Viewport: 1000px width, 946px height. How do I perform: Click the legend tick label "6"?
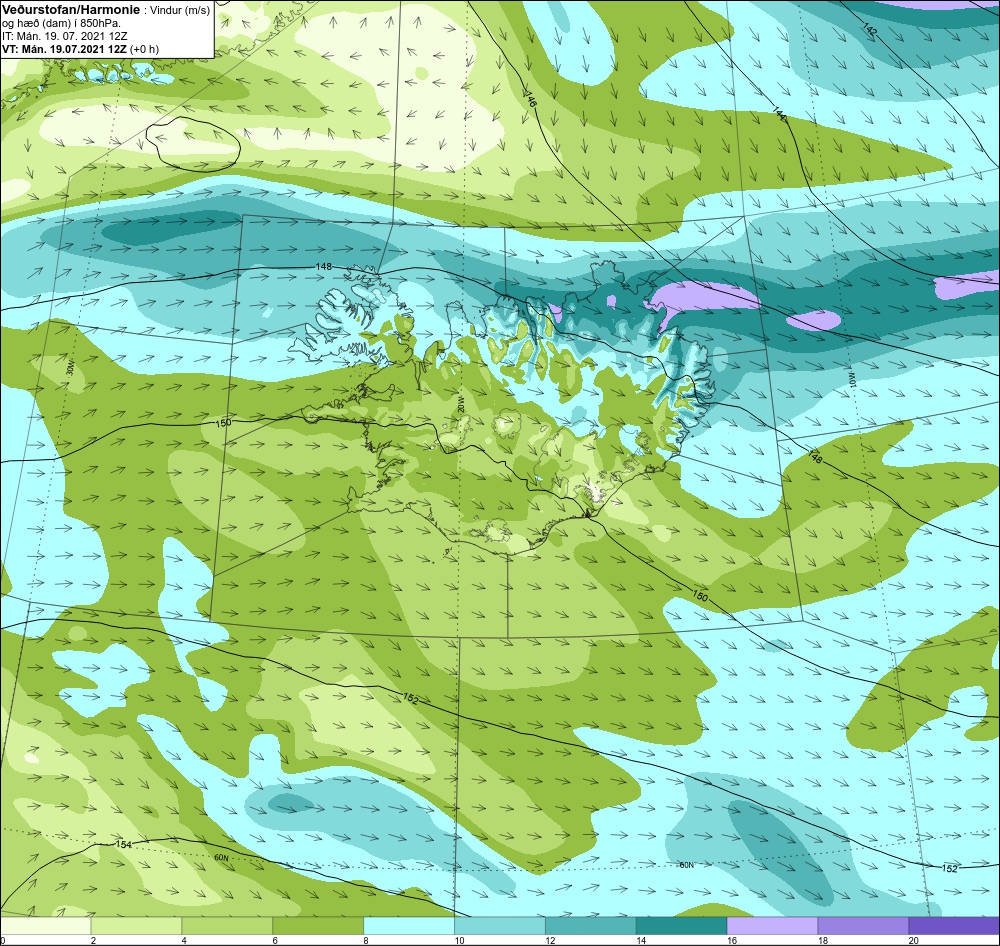pos(275,940)
